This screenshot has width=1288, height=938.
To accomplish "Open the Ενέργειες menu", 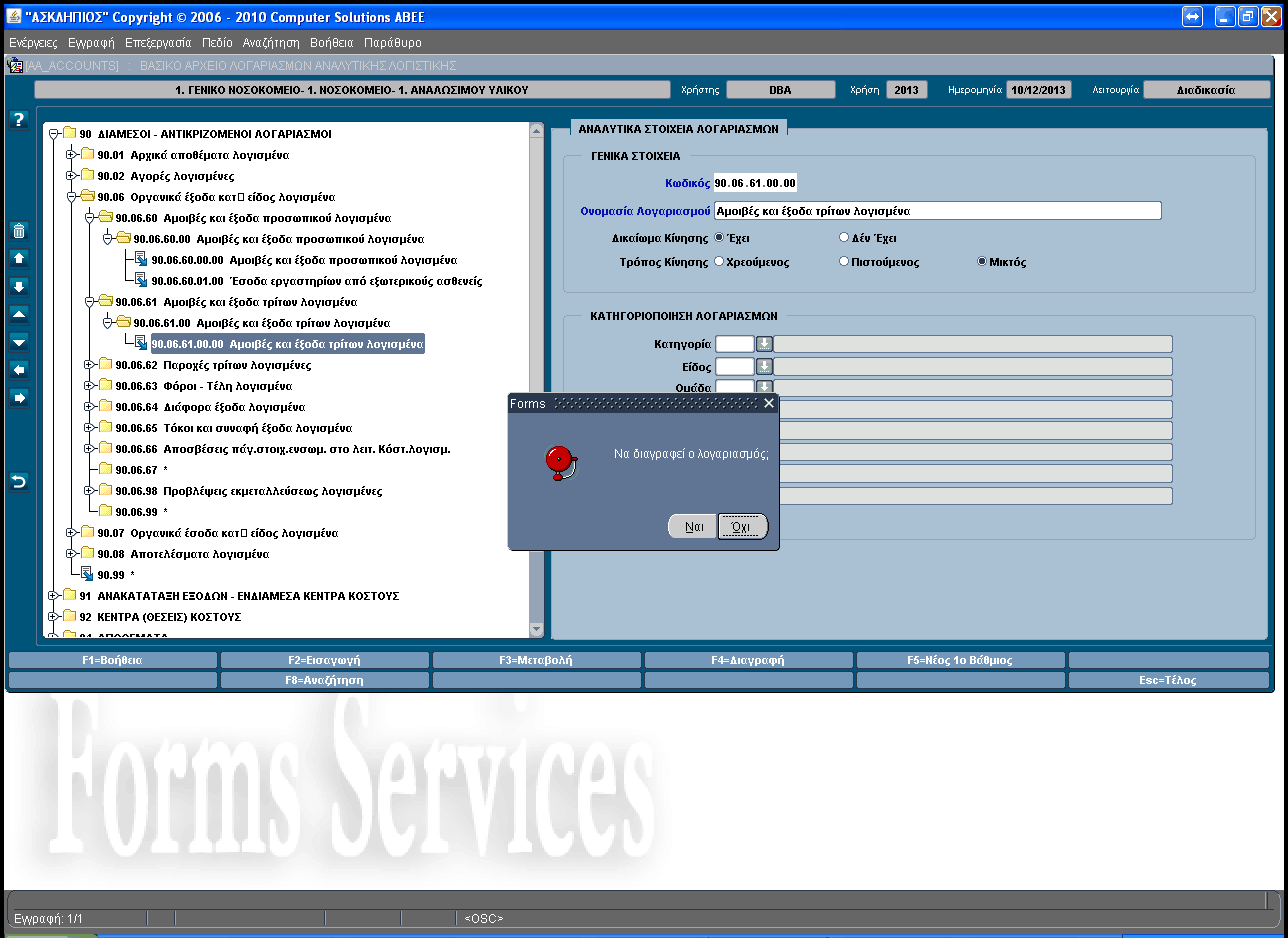I will (x=33, y=43).
